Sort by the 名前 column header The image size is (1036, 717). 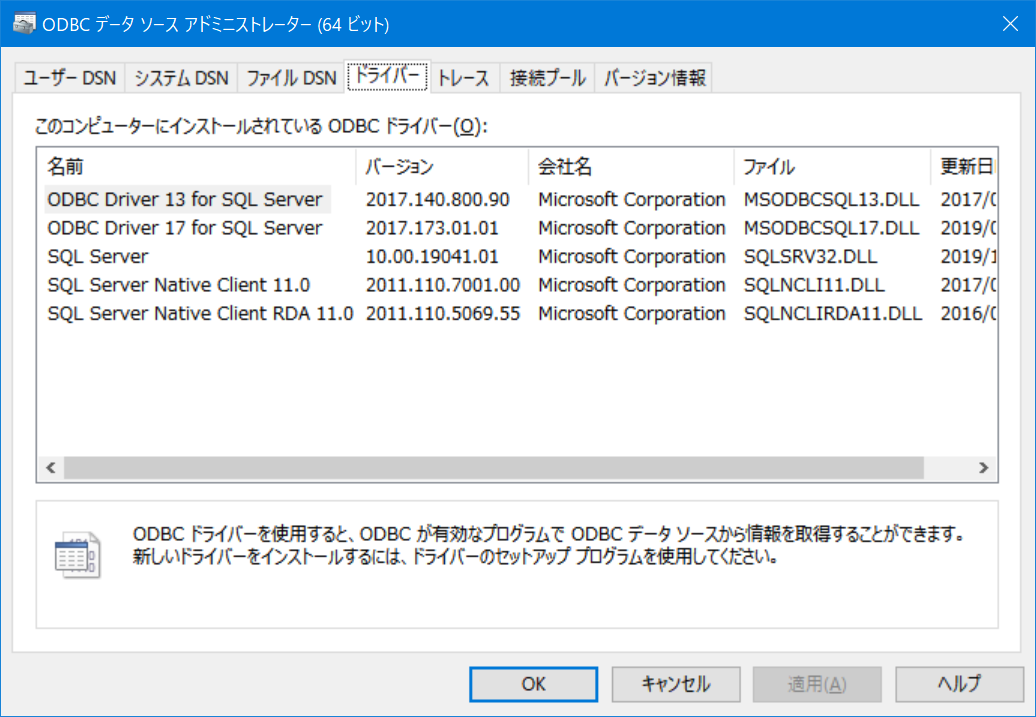(197, 167)
